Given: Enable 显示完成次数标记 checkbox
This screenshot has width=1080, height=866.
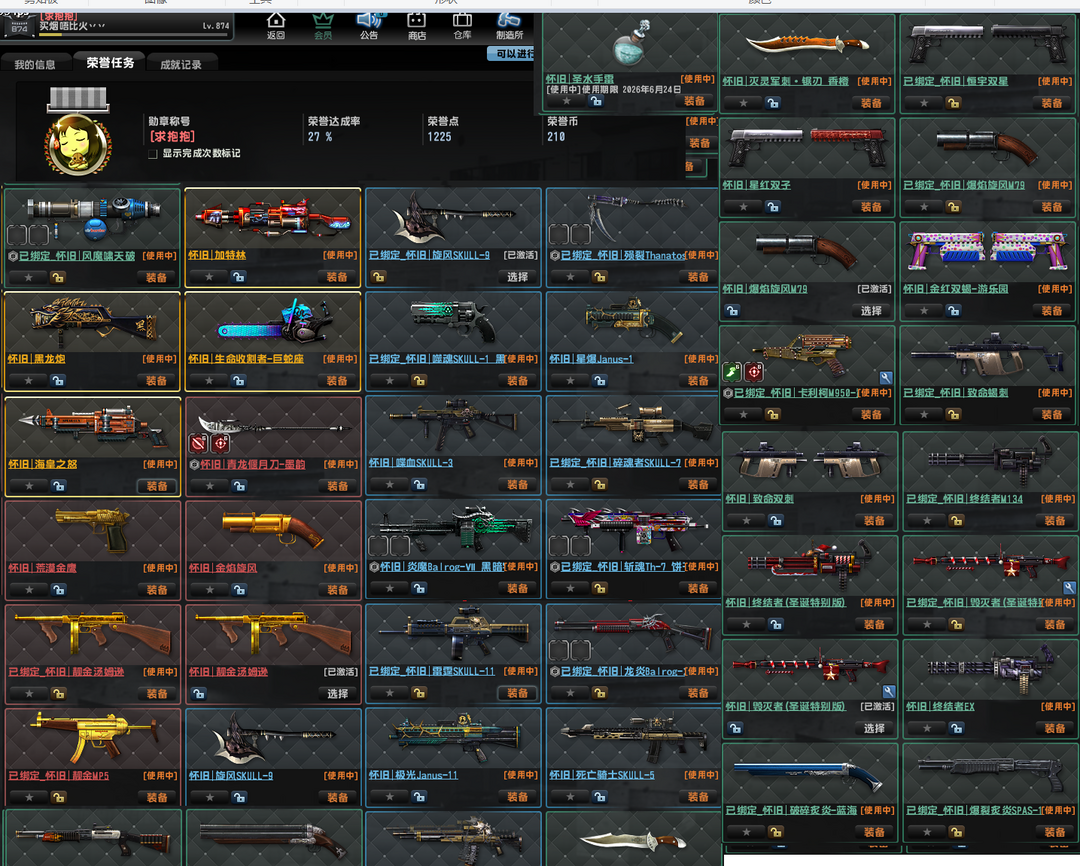Looking at the screenshot, I should pos(153,154).
